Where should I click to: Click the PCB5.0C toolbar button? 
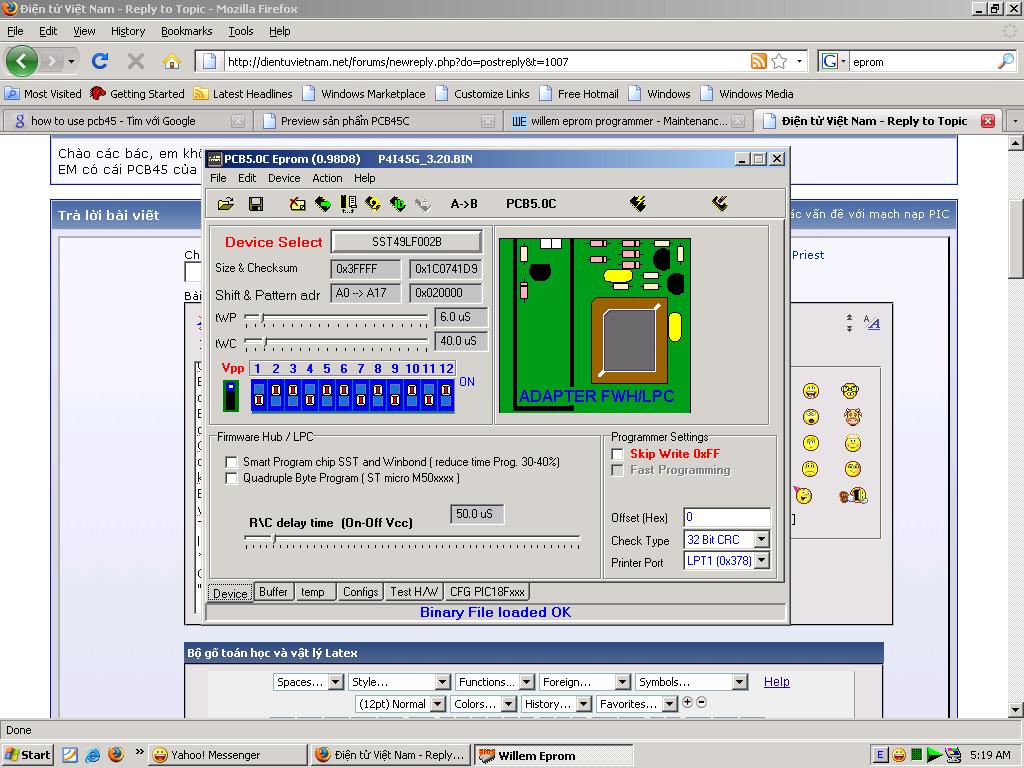[x=530, y=204]
